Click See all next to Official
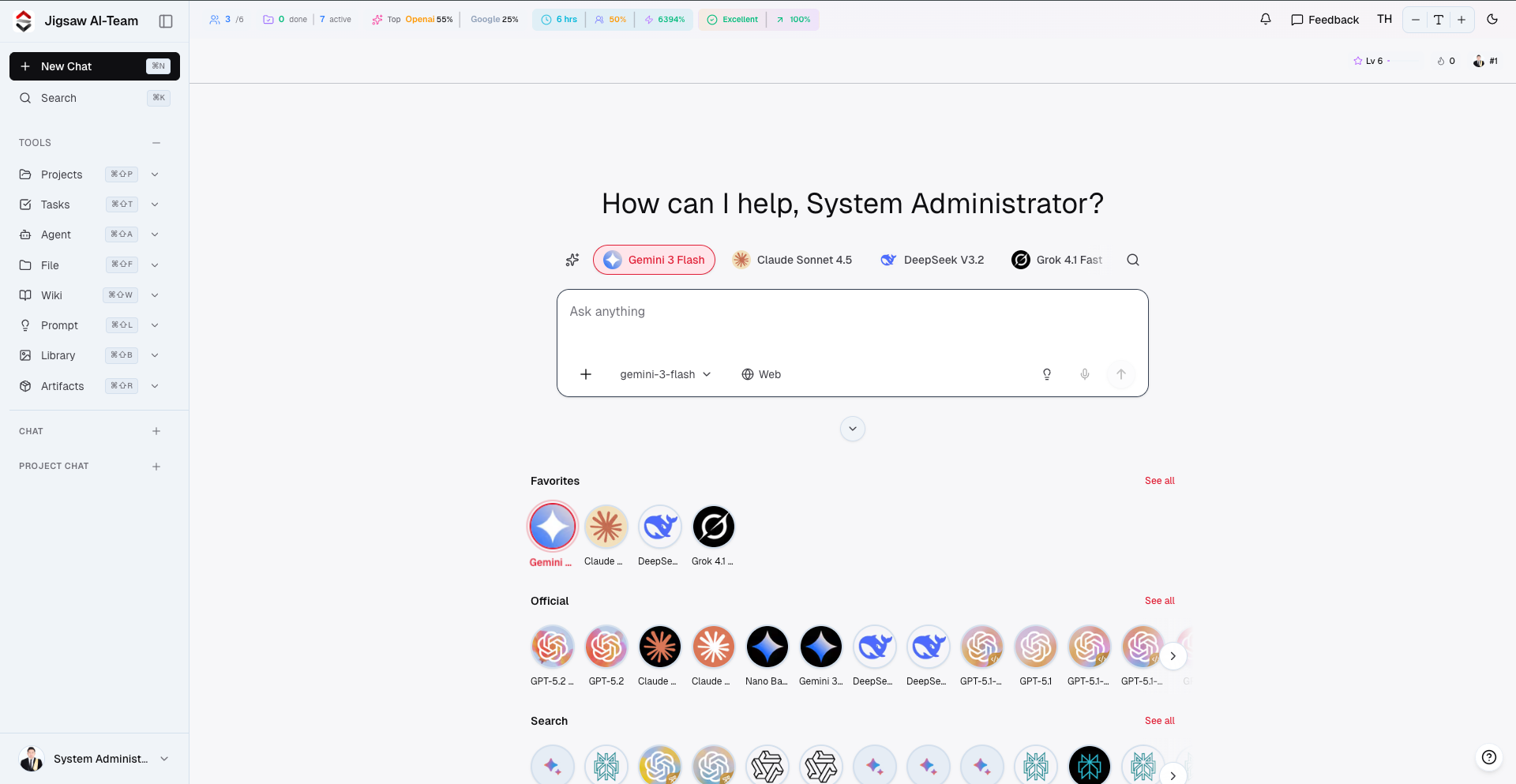 point(1160,601)
